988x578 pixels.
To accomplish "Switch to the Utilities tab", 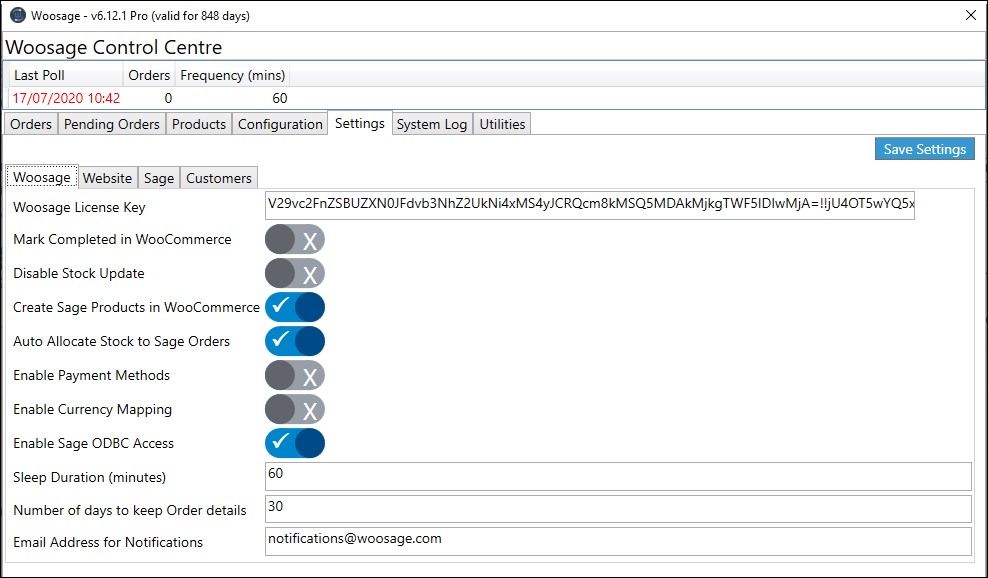I will click(x=502, y=124).
